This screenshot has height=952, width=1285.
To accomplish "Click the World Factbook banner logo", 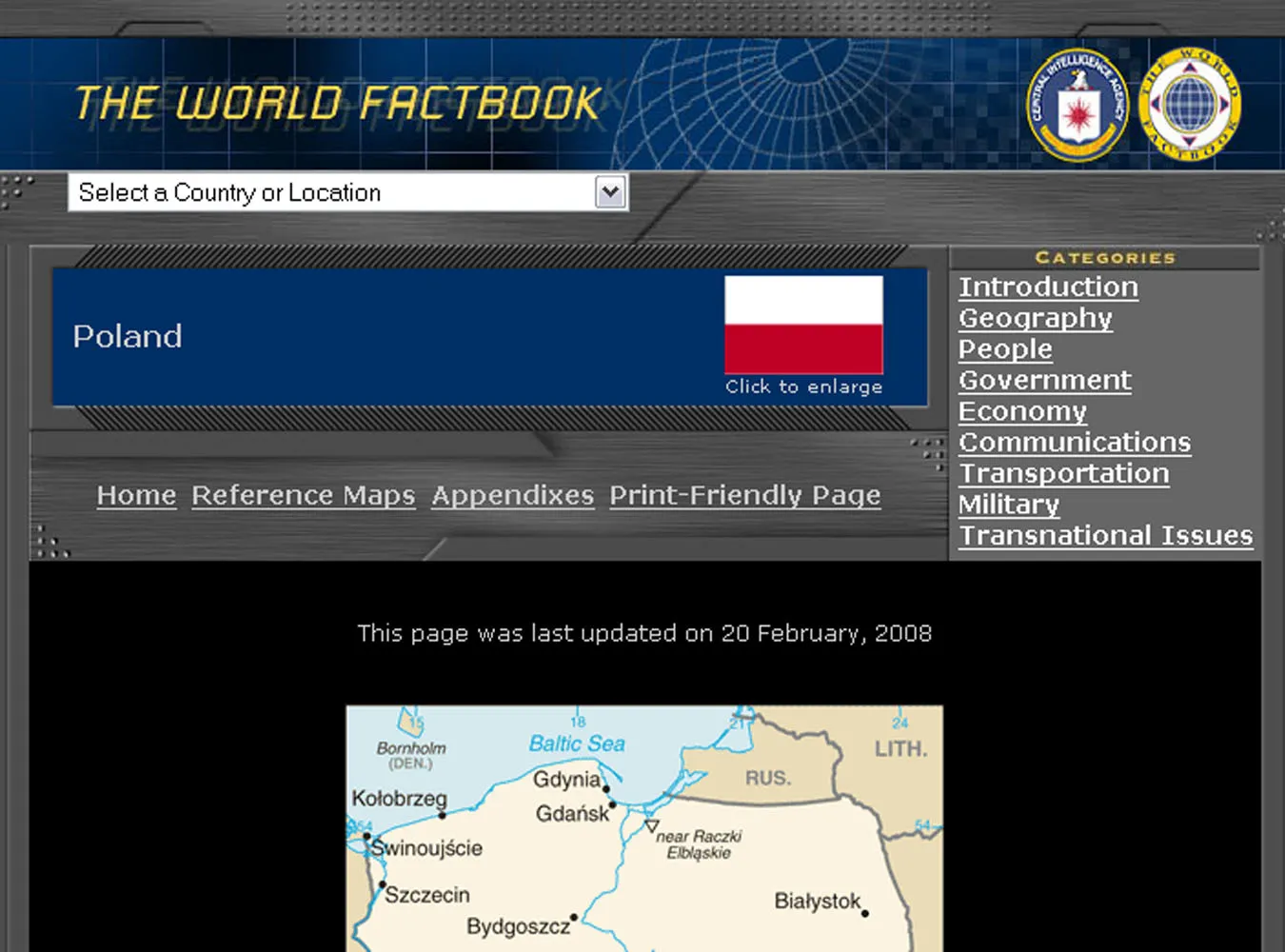I will [340, 102].
